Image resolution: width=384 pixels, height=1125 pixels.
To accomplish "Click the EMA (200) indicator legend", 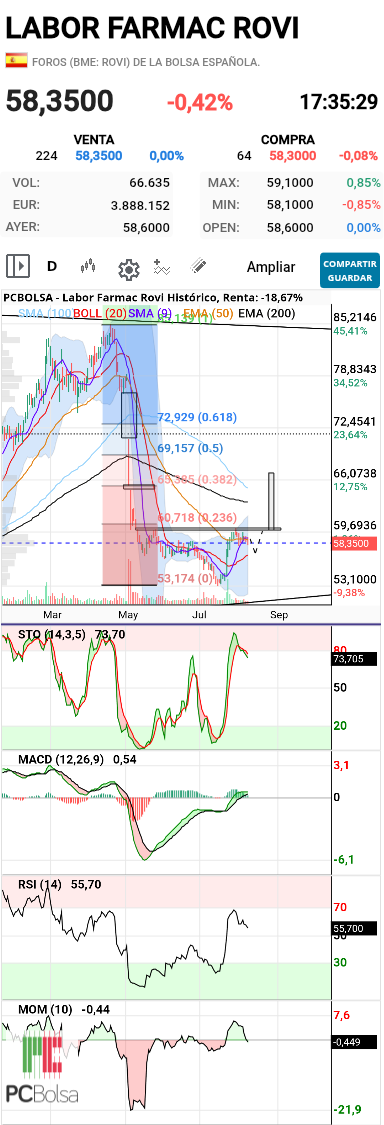I will point(266,313).
